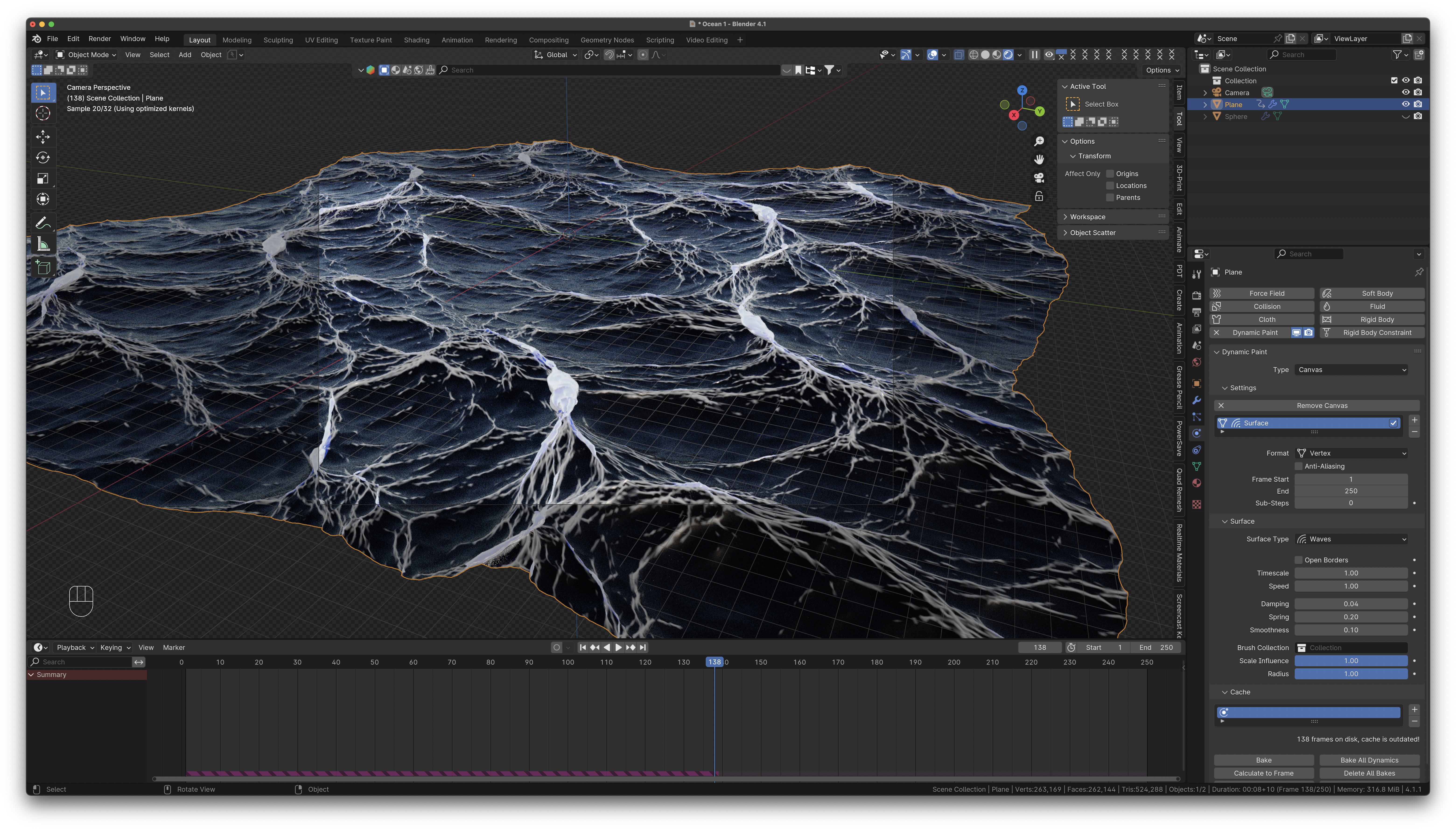Open Surface Type Waves dropdown
This screenshot has width=1456, height=830.
coord(1351,539)
